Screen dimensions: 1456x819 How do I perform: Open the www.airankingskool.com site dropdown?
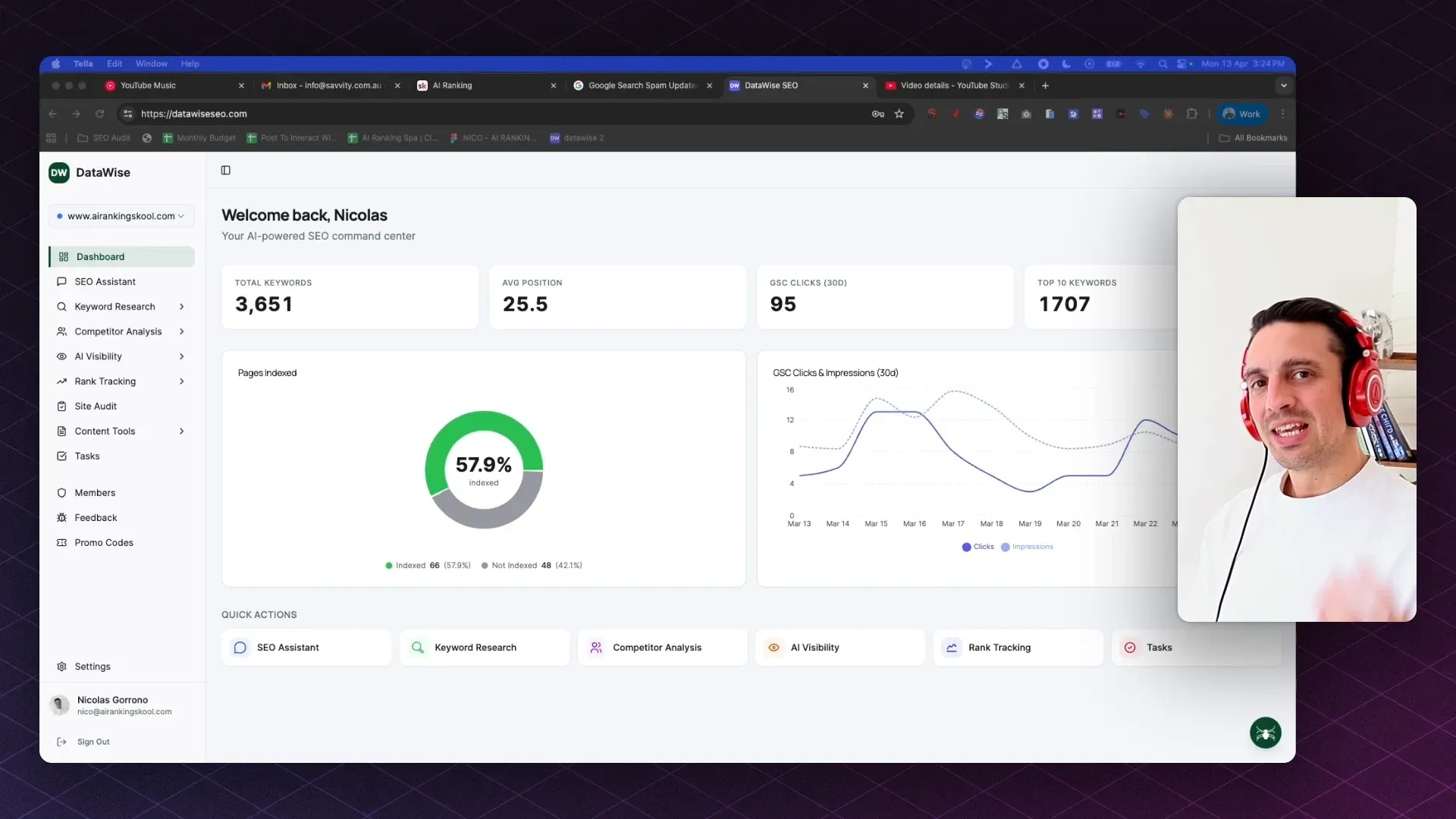(121, 216)
